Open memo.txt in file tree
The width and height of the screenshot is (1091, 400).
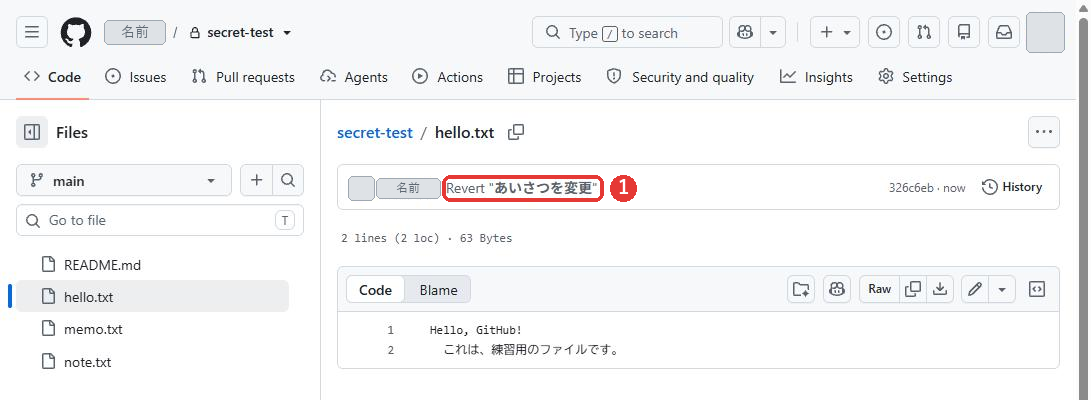[152, 329]
